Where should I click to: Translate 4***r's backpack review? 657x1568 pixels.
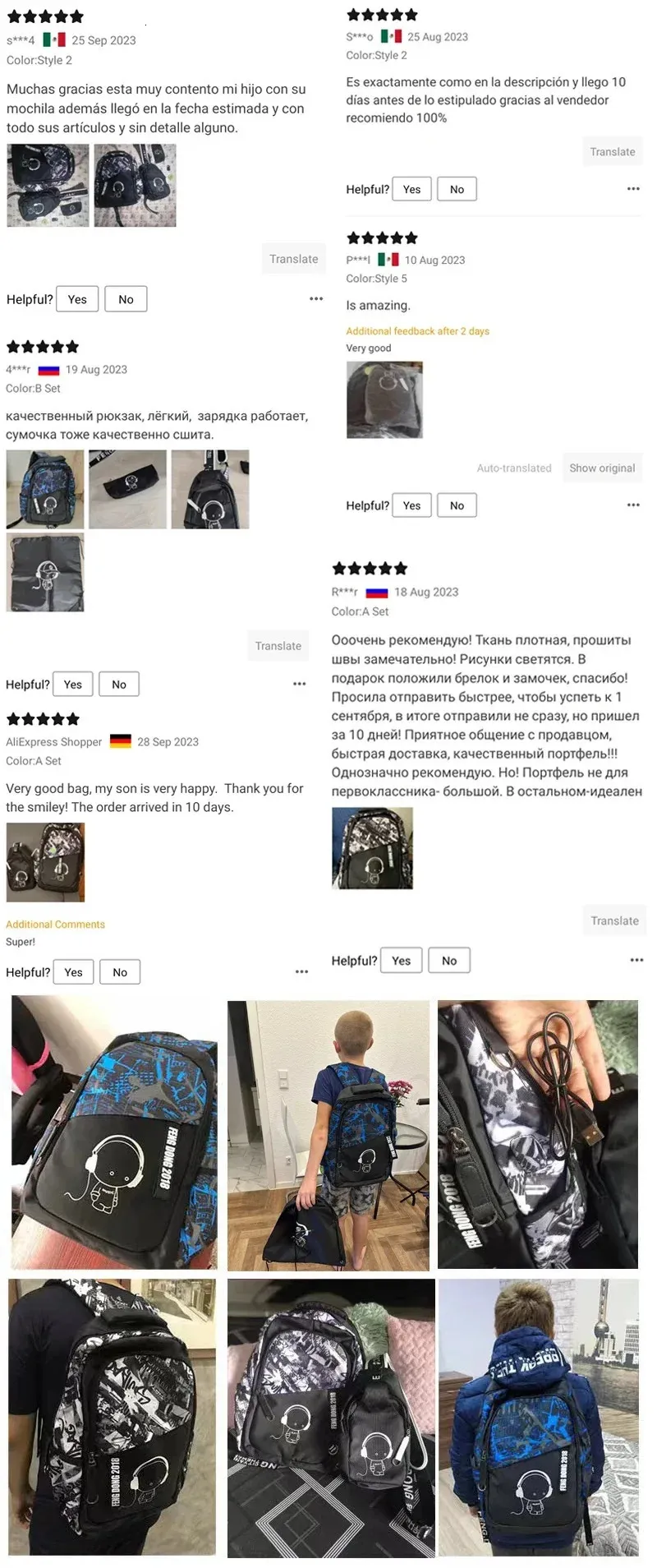pos(278,646)
